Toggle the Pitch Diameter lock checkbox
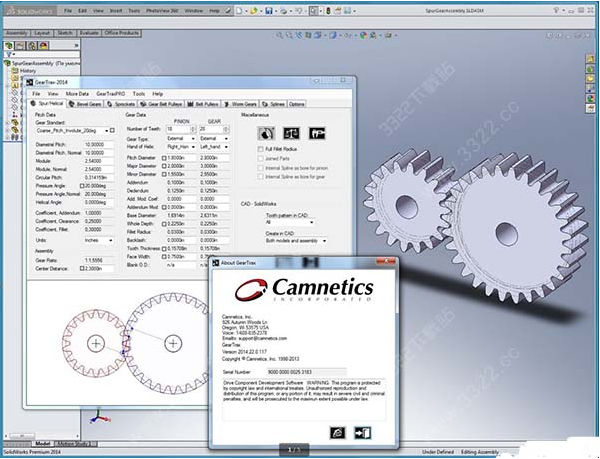600x459 pixels. point(164,158)
